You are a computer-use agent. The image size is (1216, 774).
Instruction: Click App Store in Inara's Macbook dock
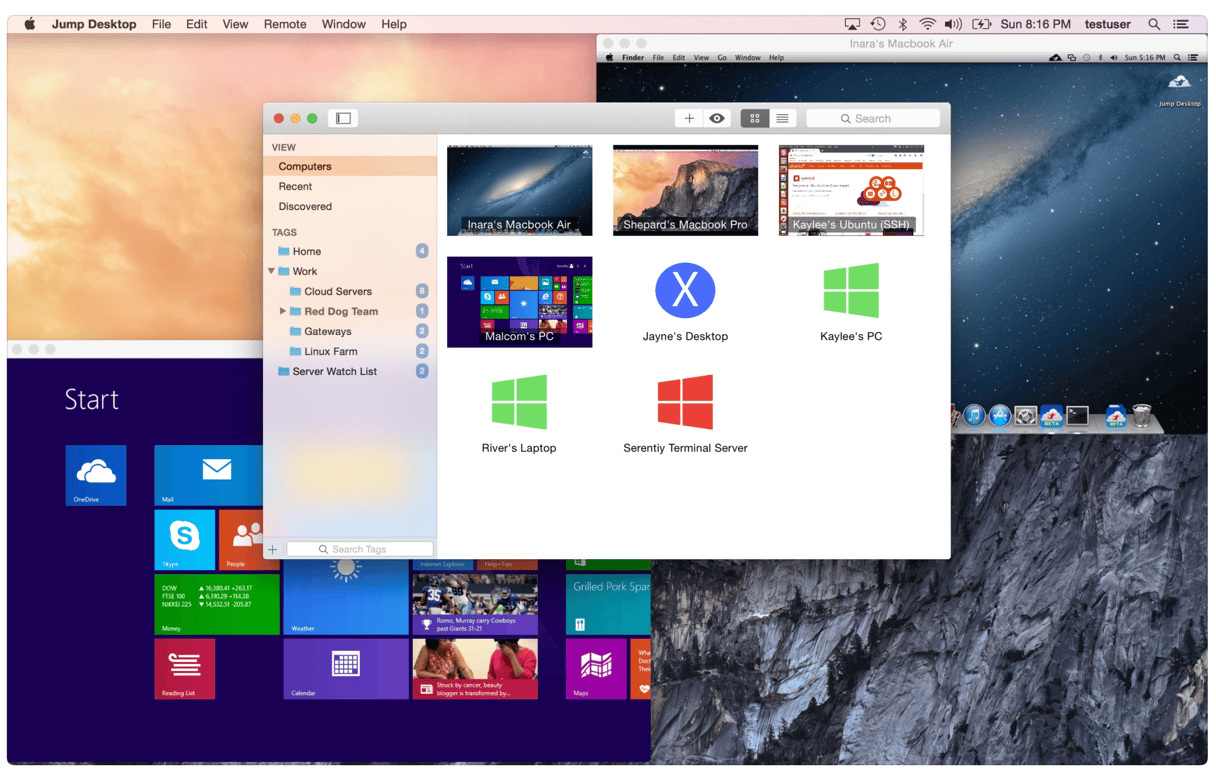coord(999,416)
